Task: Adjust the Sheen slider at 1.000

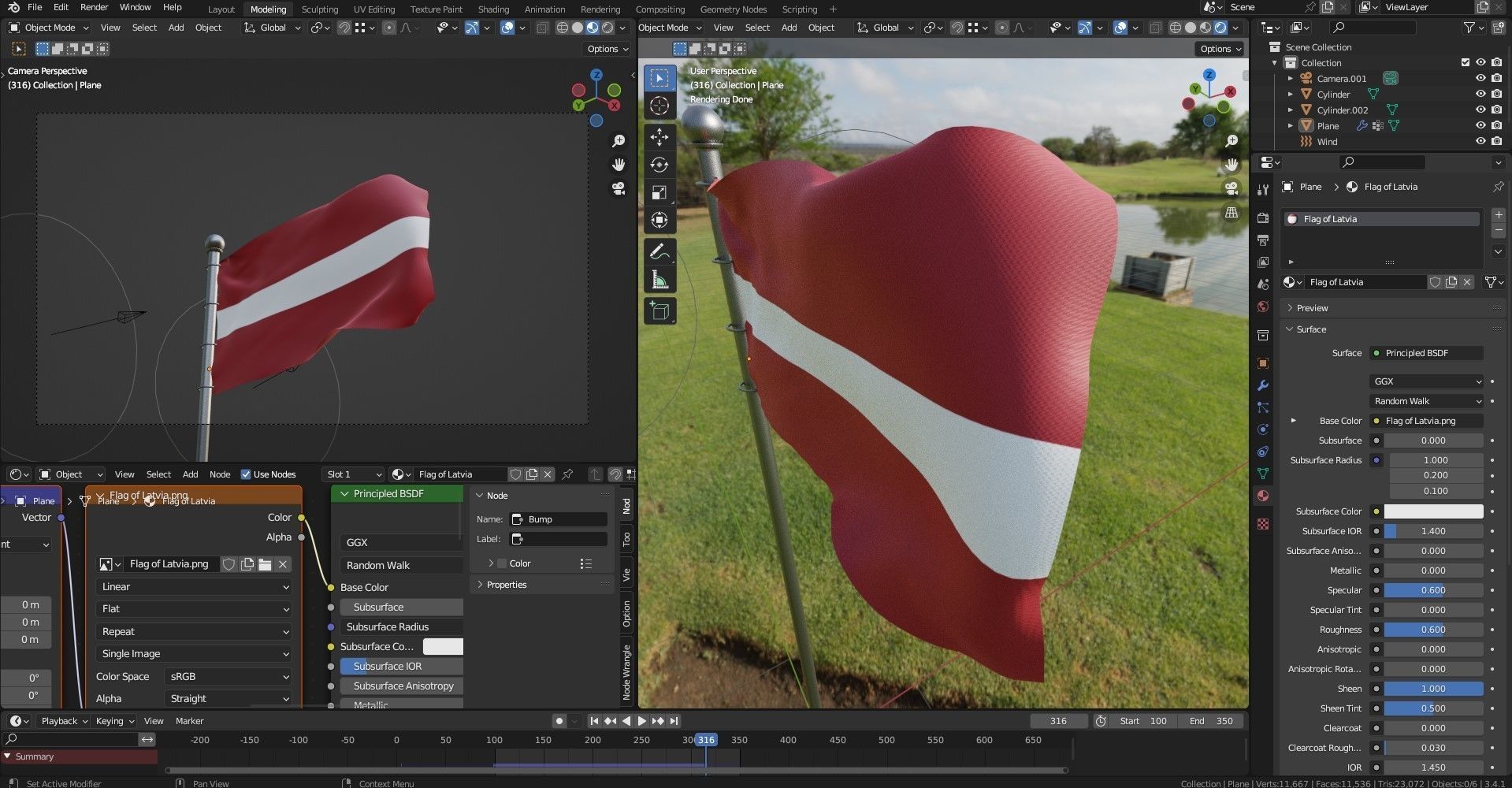Action: 1433,689
